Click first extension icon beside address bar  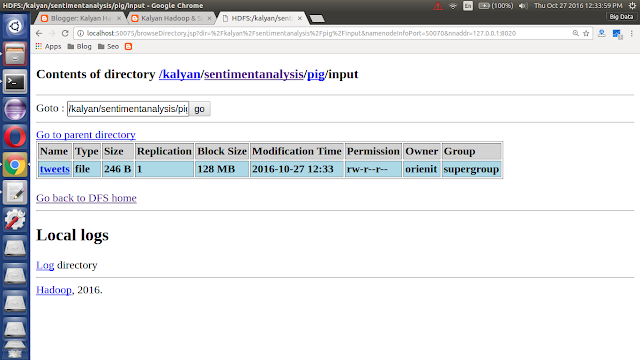click(602, 33)
